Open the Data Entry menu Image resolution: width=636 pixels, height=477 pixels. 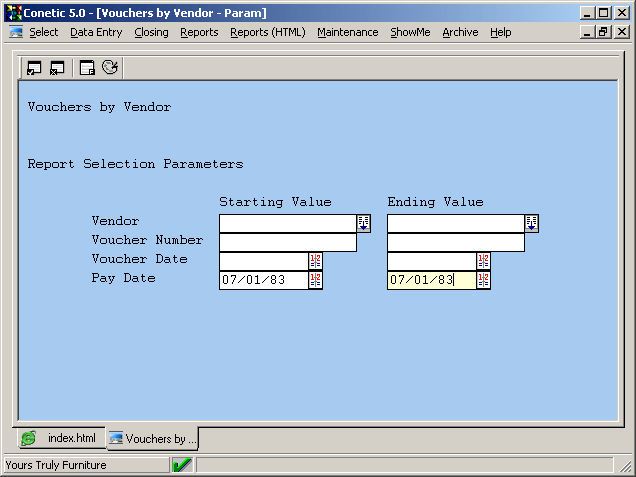click(x=96, y=32)
